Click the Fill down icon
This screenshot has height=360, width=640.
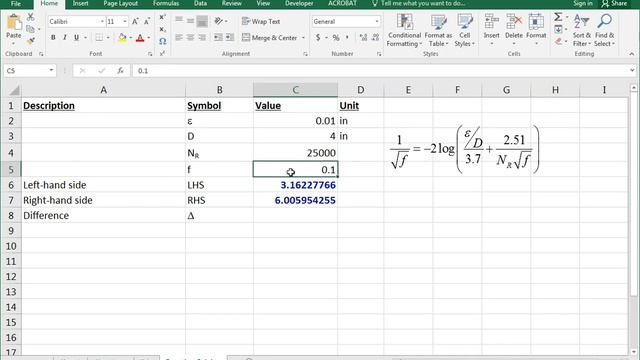[x=558, y=29]
